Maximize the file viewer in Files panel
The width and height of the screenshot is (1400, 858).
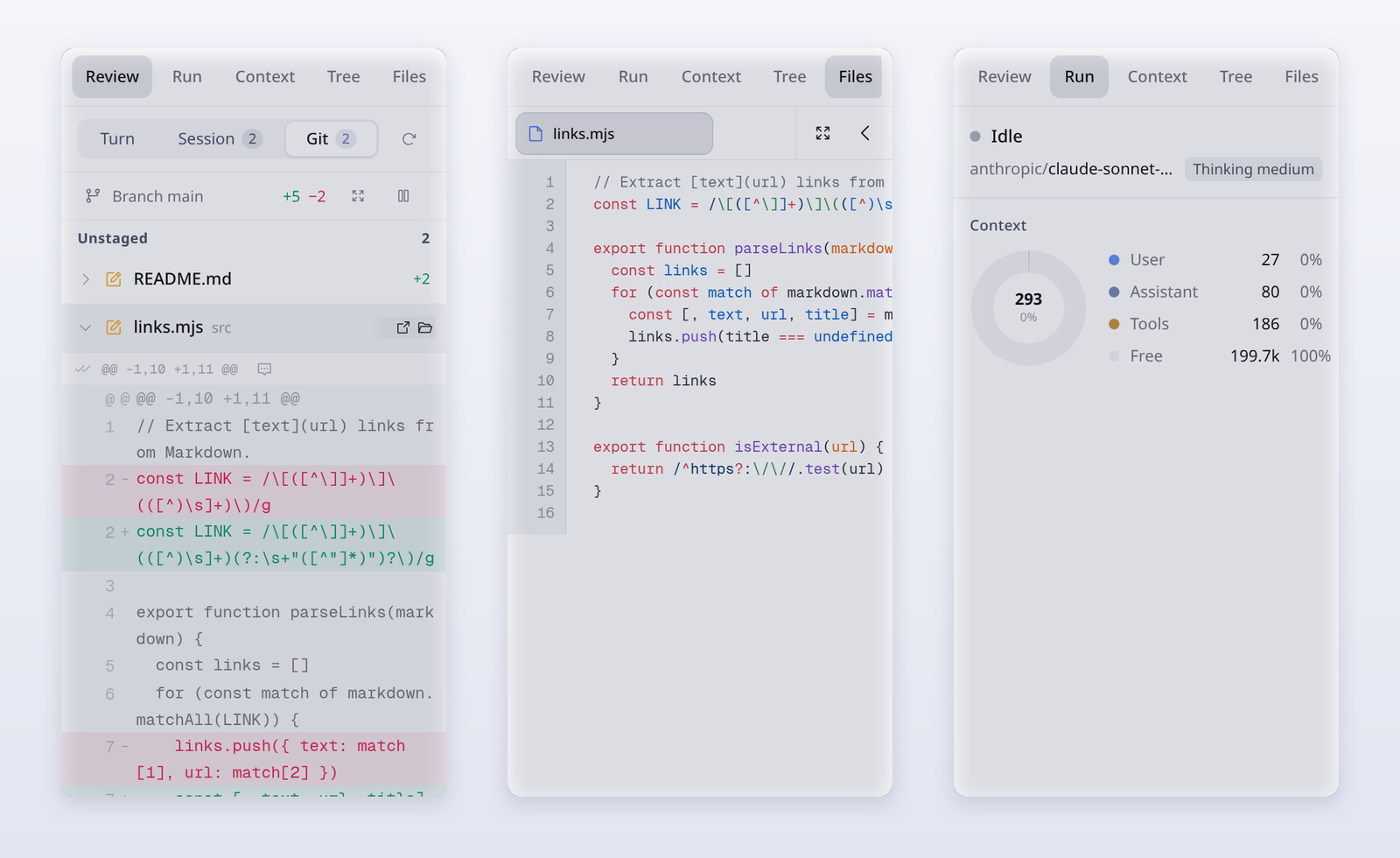click(822, 133)
